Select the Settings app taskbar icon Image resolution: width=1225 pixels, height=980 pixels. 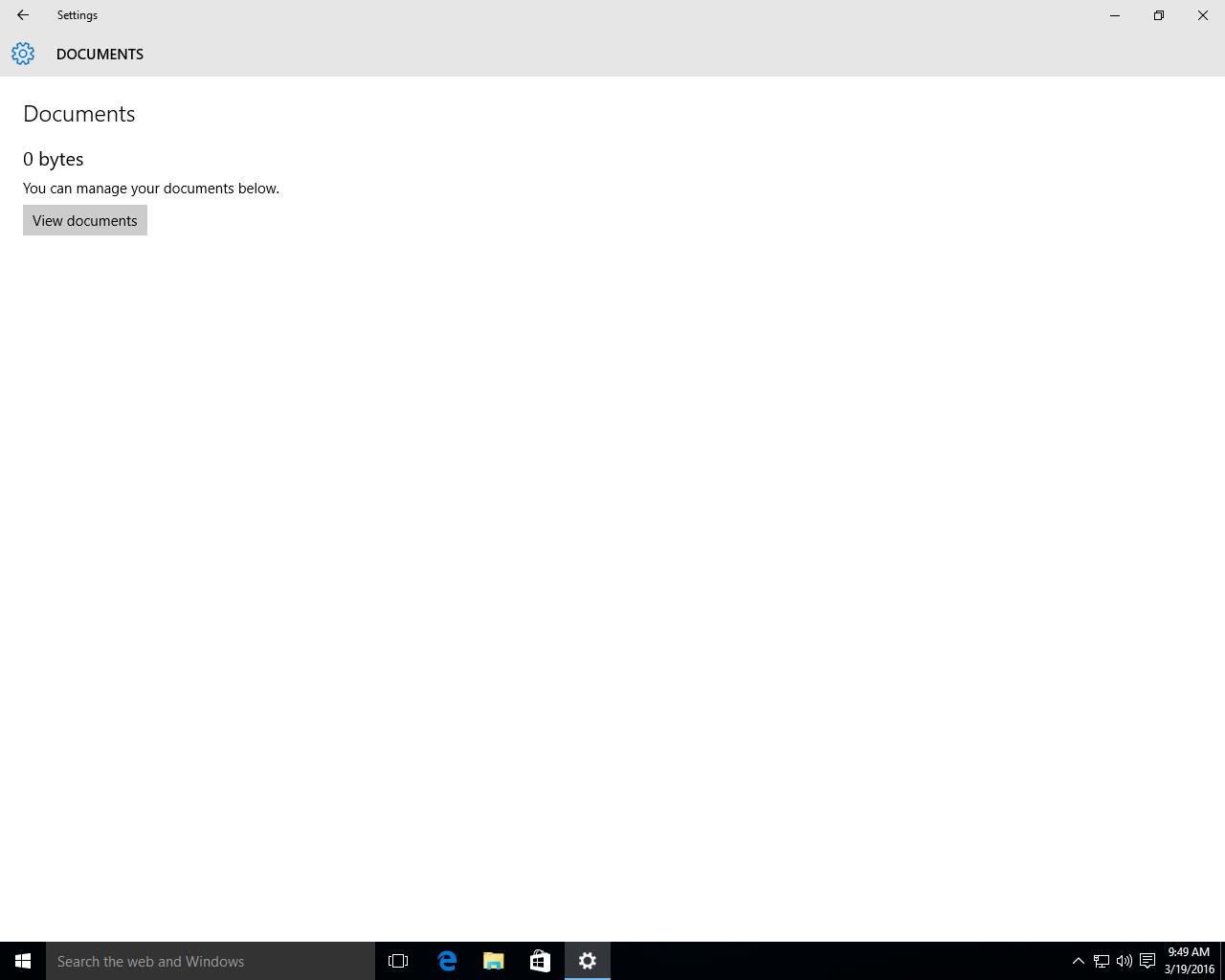coord(588,961)
